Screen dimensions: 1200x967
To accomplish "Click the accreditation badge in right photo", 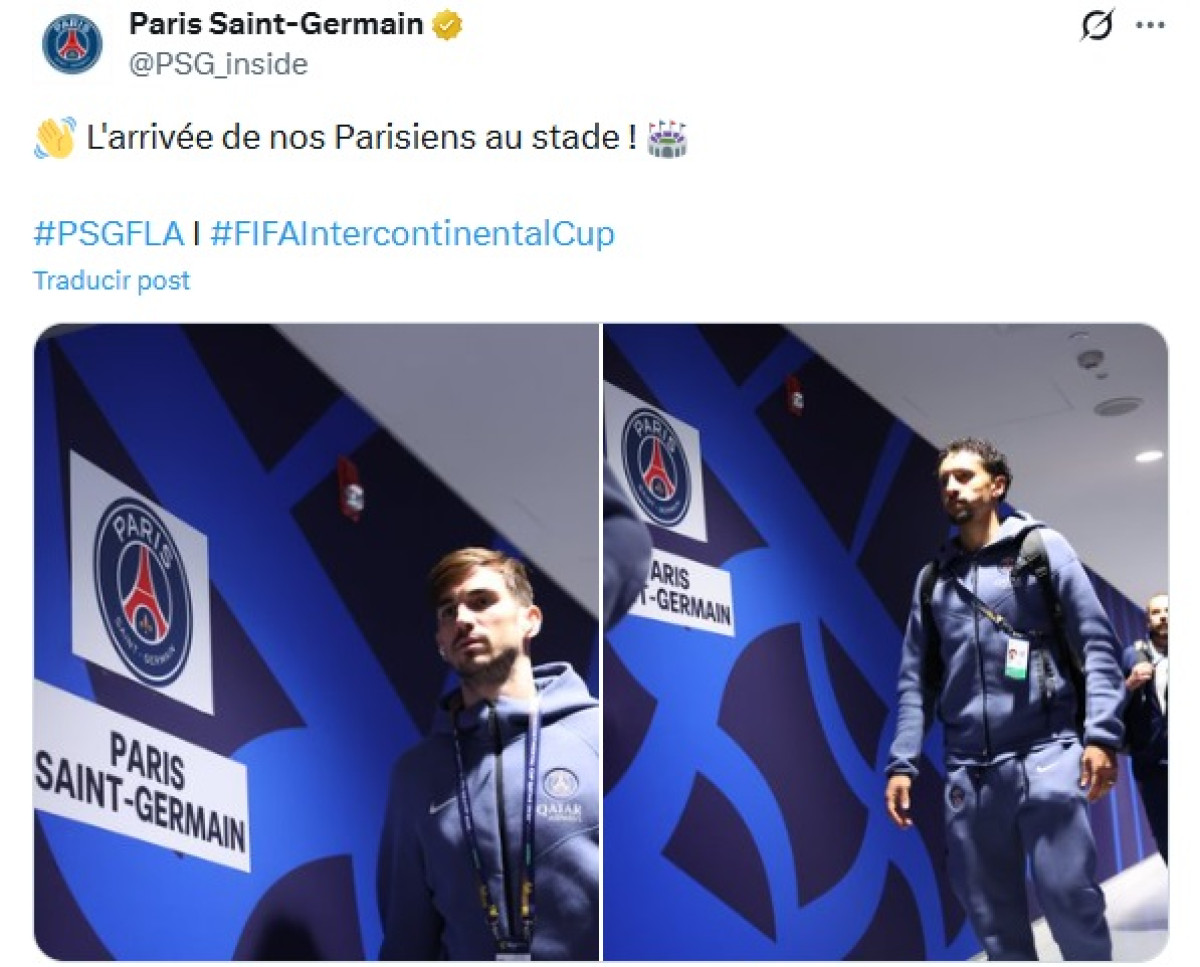I will point(1016,659).
